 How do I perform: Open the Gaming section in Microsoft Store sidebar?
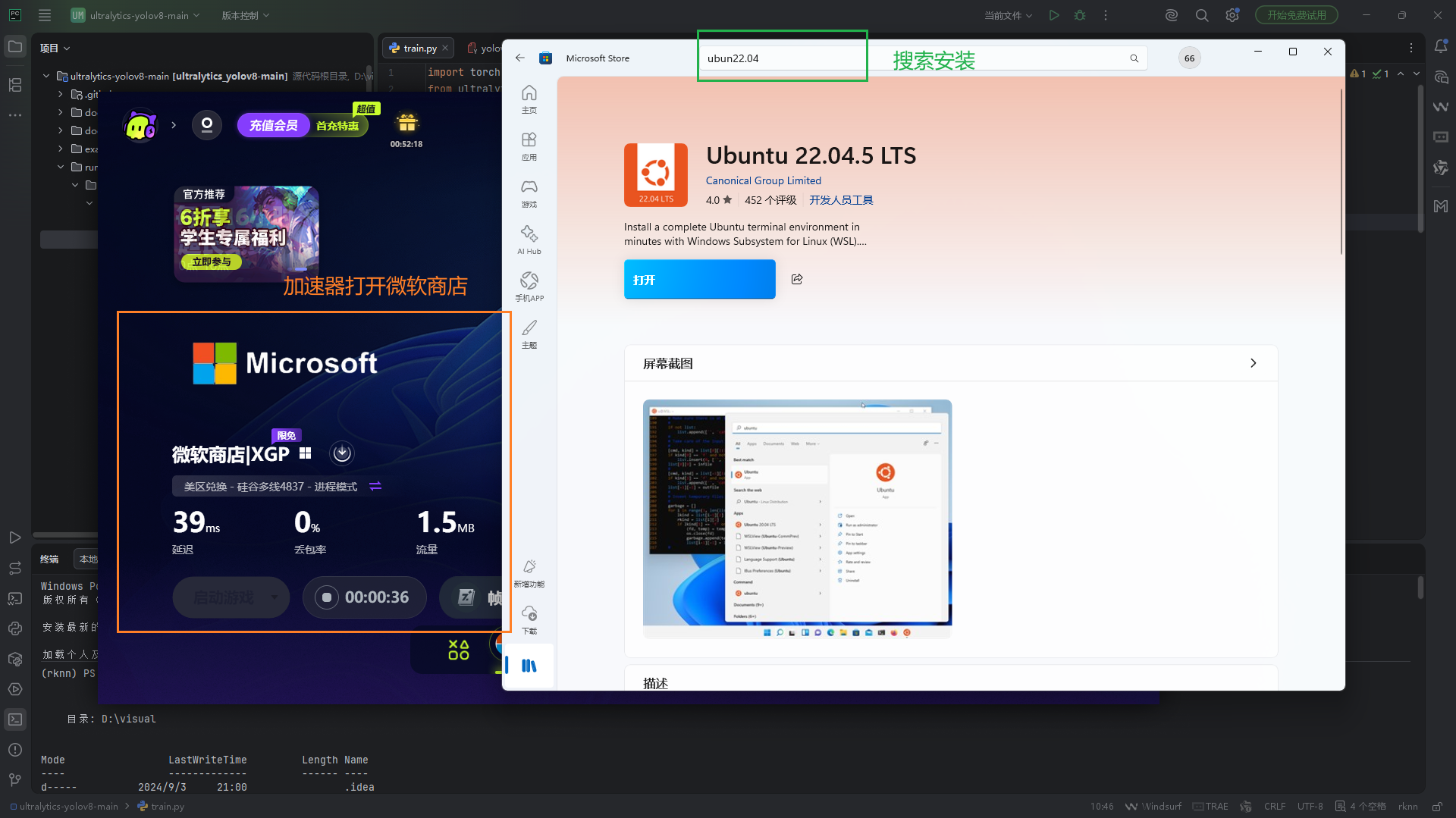[529, 193]
